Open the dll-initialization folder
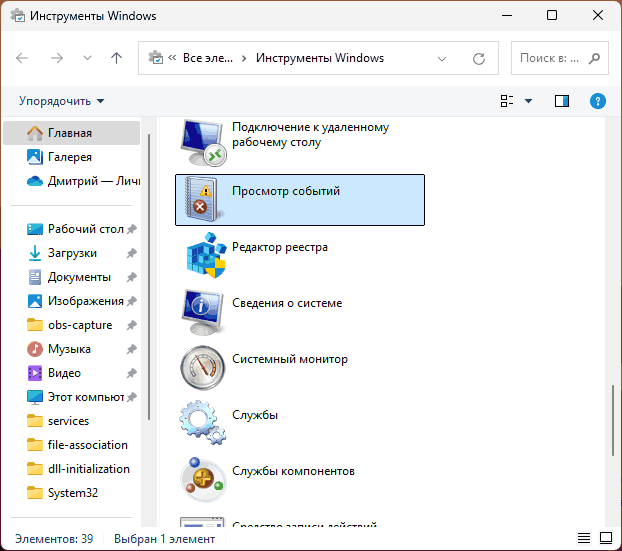This screenshot has height=551, width=622. (x=71, y=469)
